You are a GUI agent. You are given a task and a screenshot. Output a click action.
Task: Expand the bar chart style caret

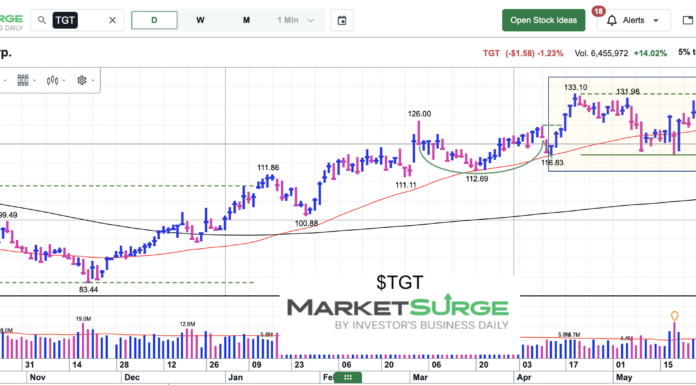(x=35, y=81)
